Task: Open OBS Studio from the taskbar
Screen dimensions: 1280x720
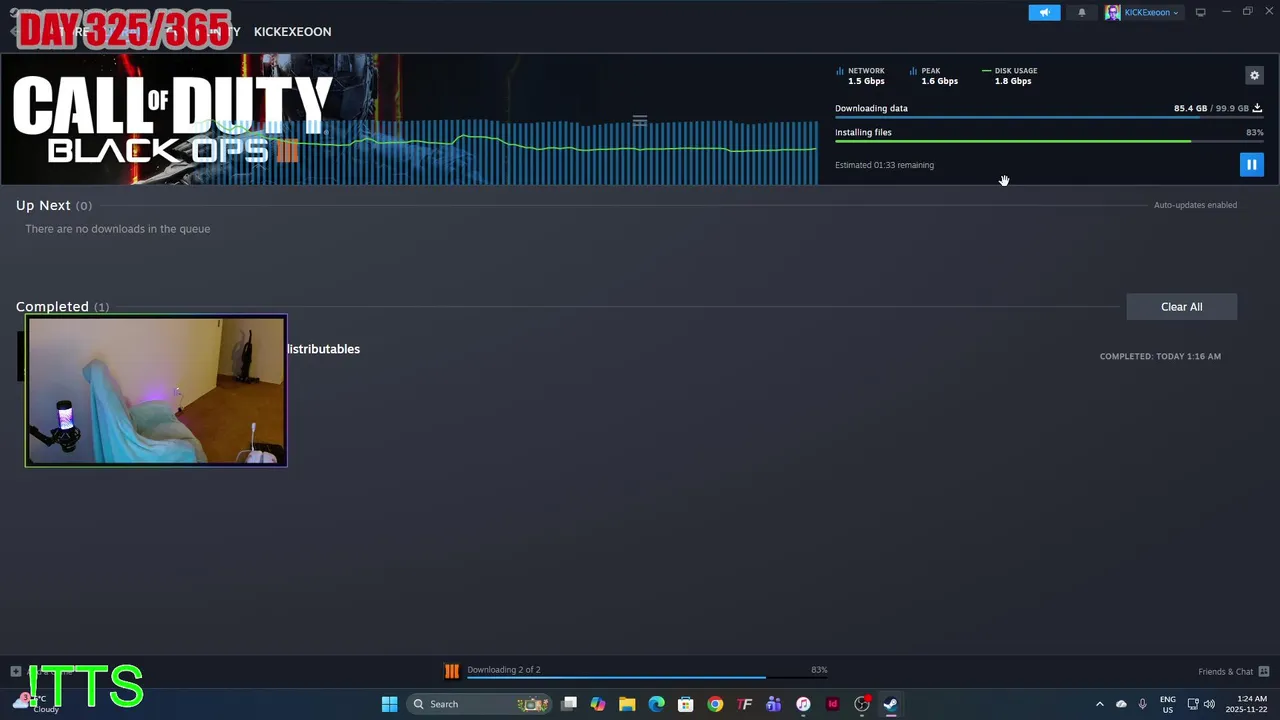Action: [x=862, y=704]
